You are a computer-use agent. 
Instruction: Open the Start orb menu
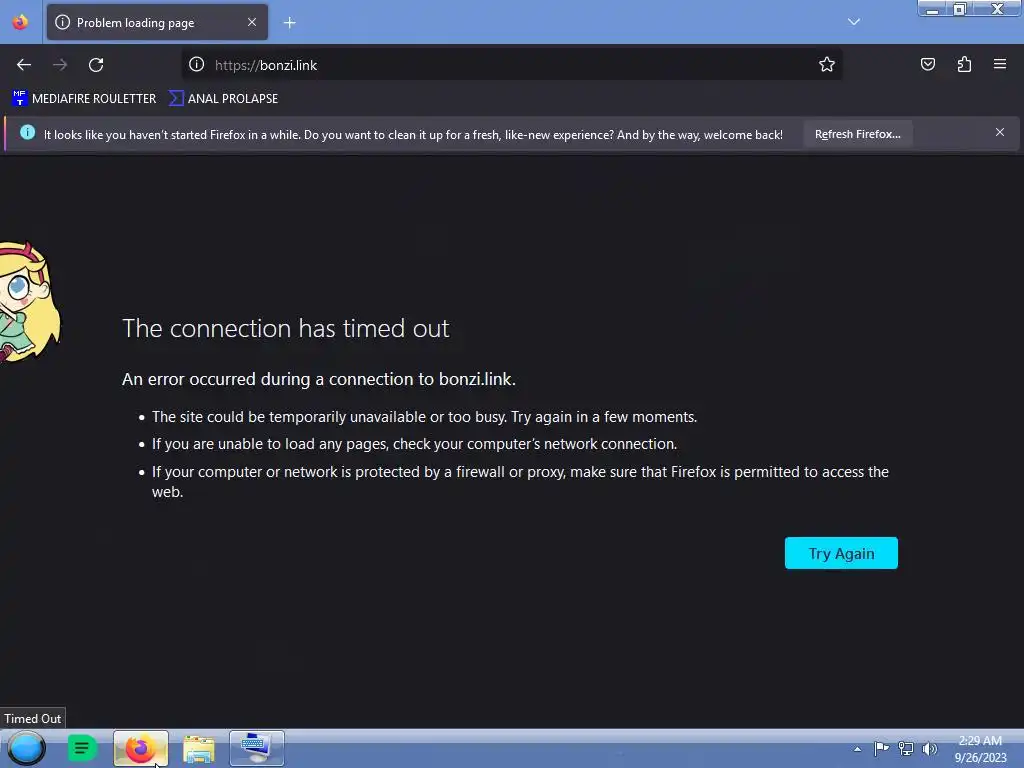(x=26, y=748)
